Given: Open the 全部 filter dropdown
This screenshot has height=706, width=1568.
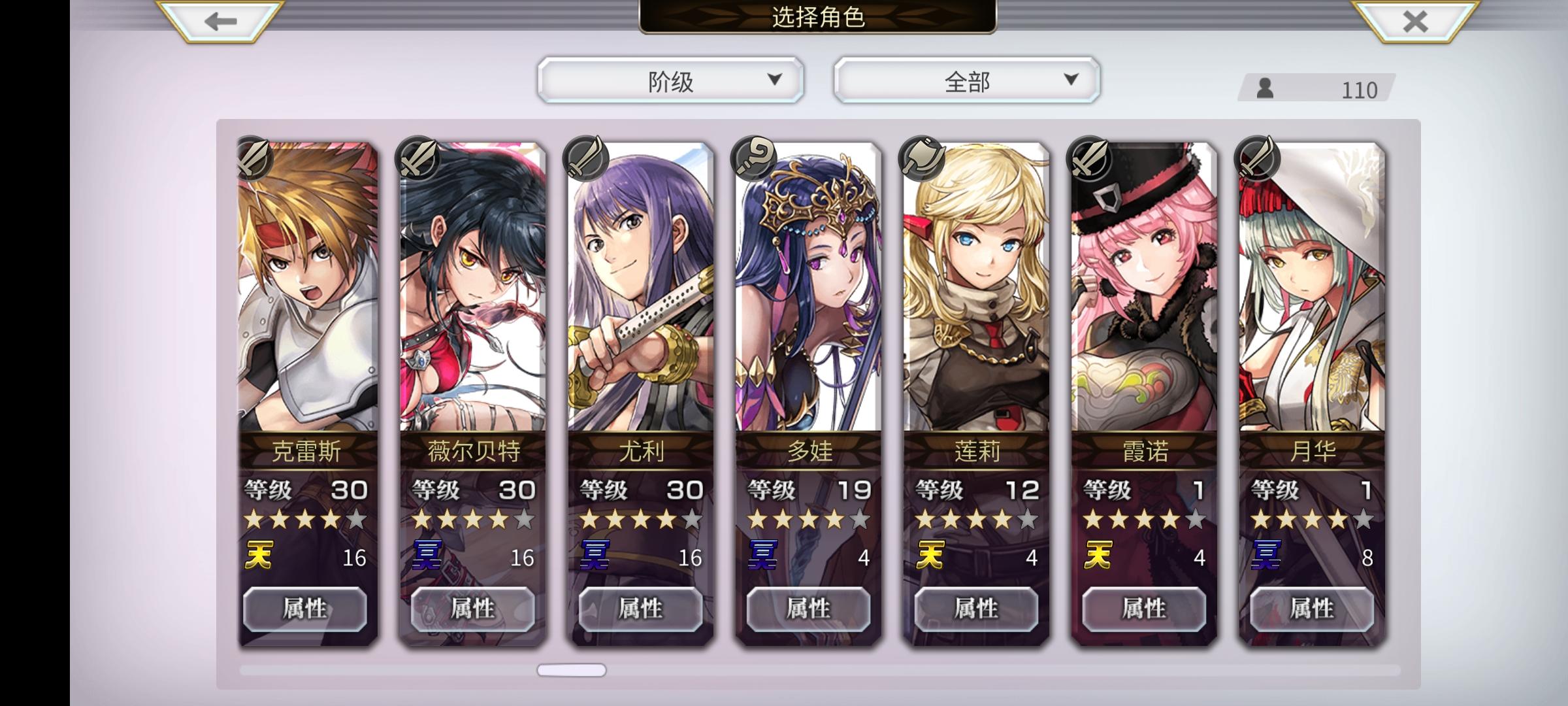Looking at the screenshot, I should 967,80.
